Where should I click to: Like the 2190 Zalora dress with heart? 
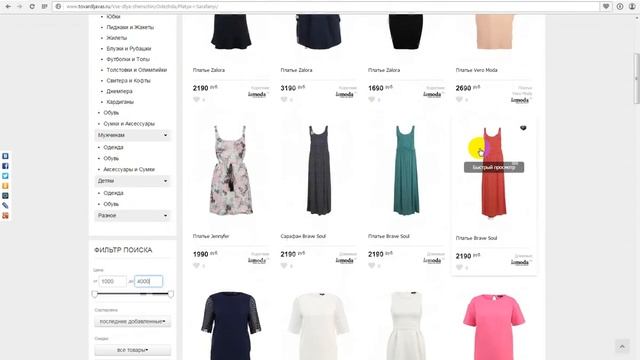pos(196,100)
